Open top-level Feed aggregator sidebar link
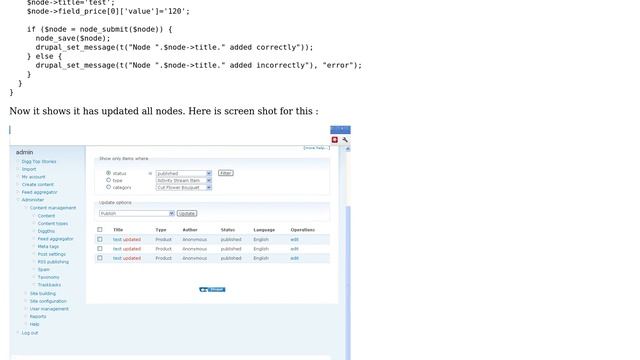 point(39,192)
